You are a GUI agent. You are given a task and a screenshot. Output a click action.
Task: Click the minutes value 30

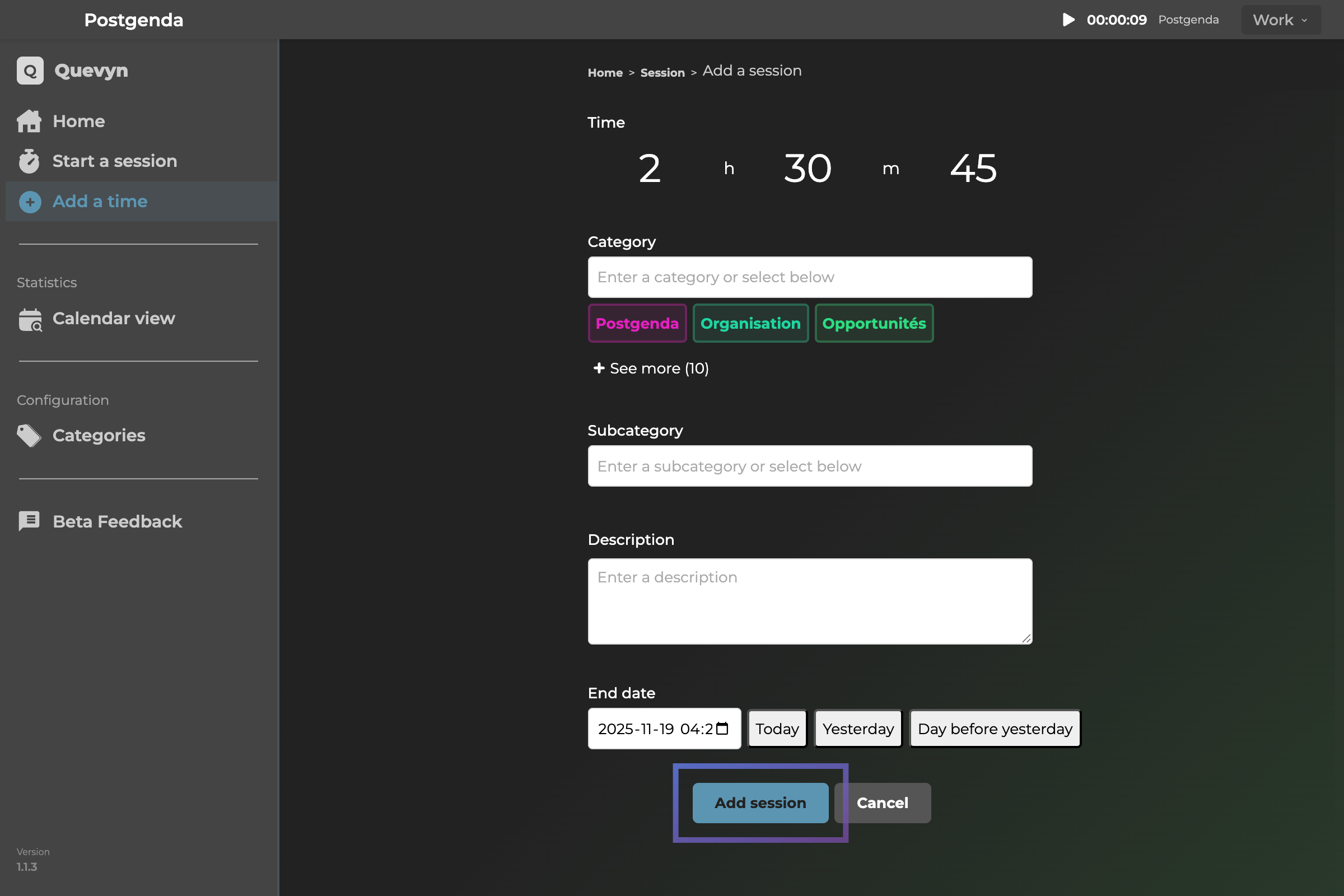tap(808, 169)
